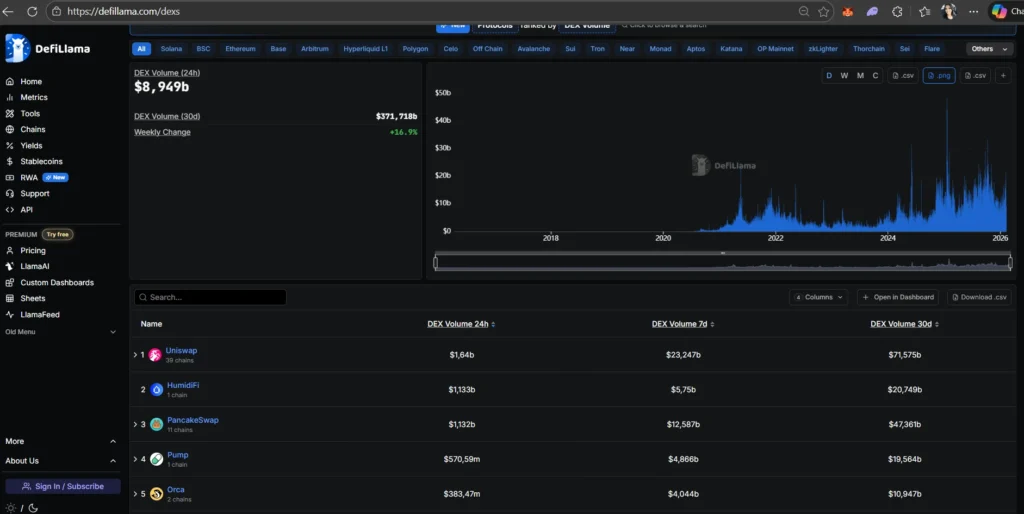Select the C cumulative chart option
1024x514 pixels.
click(875, 76)
